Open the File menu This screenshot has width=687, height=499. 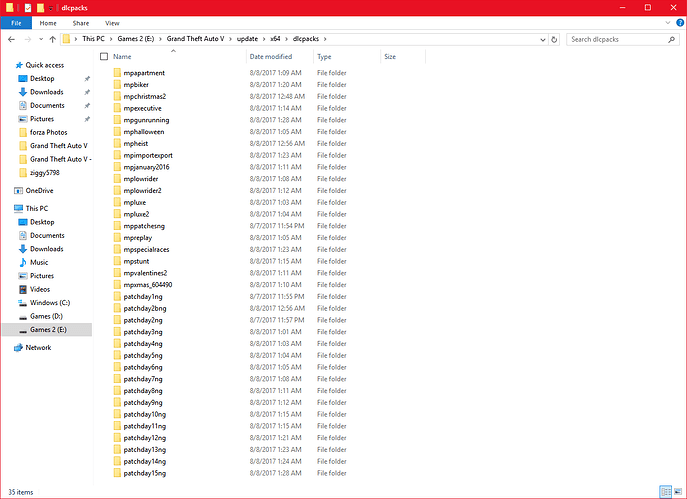click(x=16, y=23)
